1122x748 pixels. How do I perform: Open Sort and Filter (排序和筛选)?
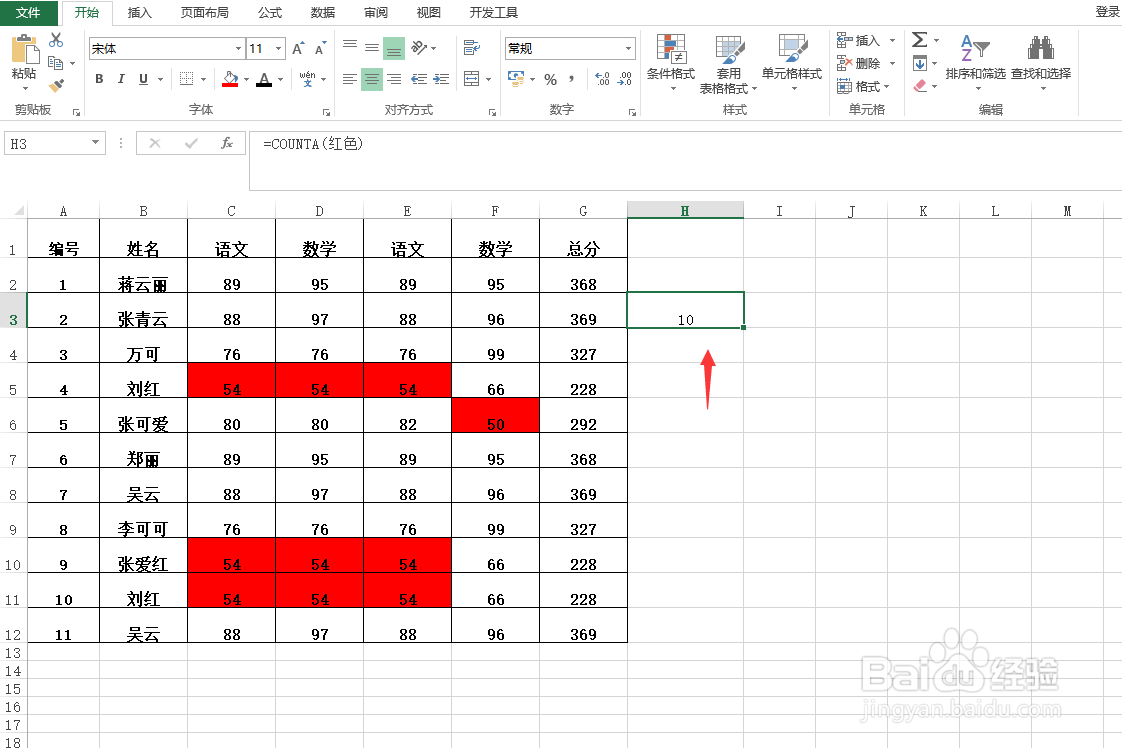pyautogui.click(x=975, y=63)
